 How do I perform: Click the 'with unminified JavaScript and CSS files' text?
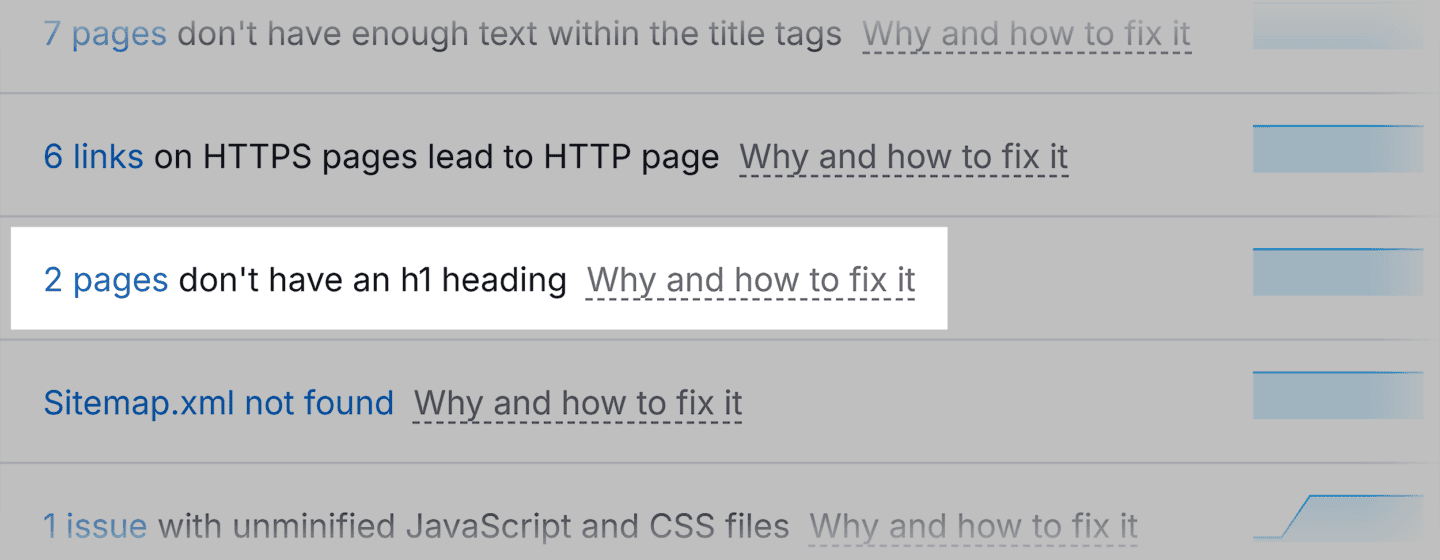[474, 526]
